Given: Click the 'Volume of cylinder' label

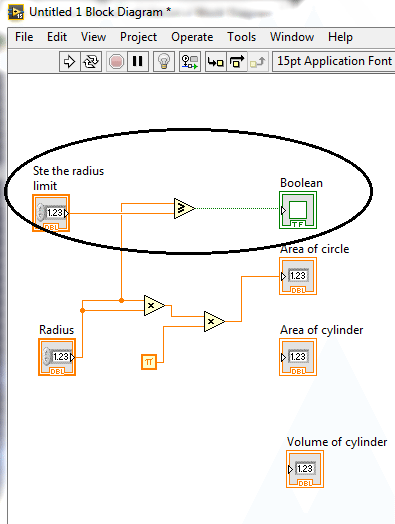Looking at the screenshot, I should pyautogui.click(x=337, y=442).
